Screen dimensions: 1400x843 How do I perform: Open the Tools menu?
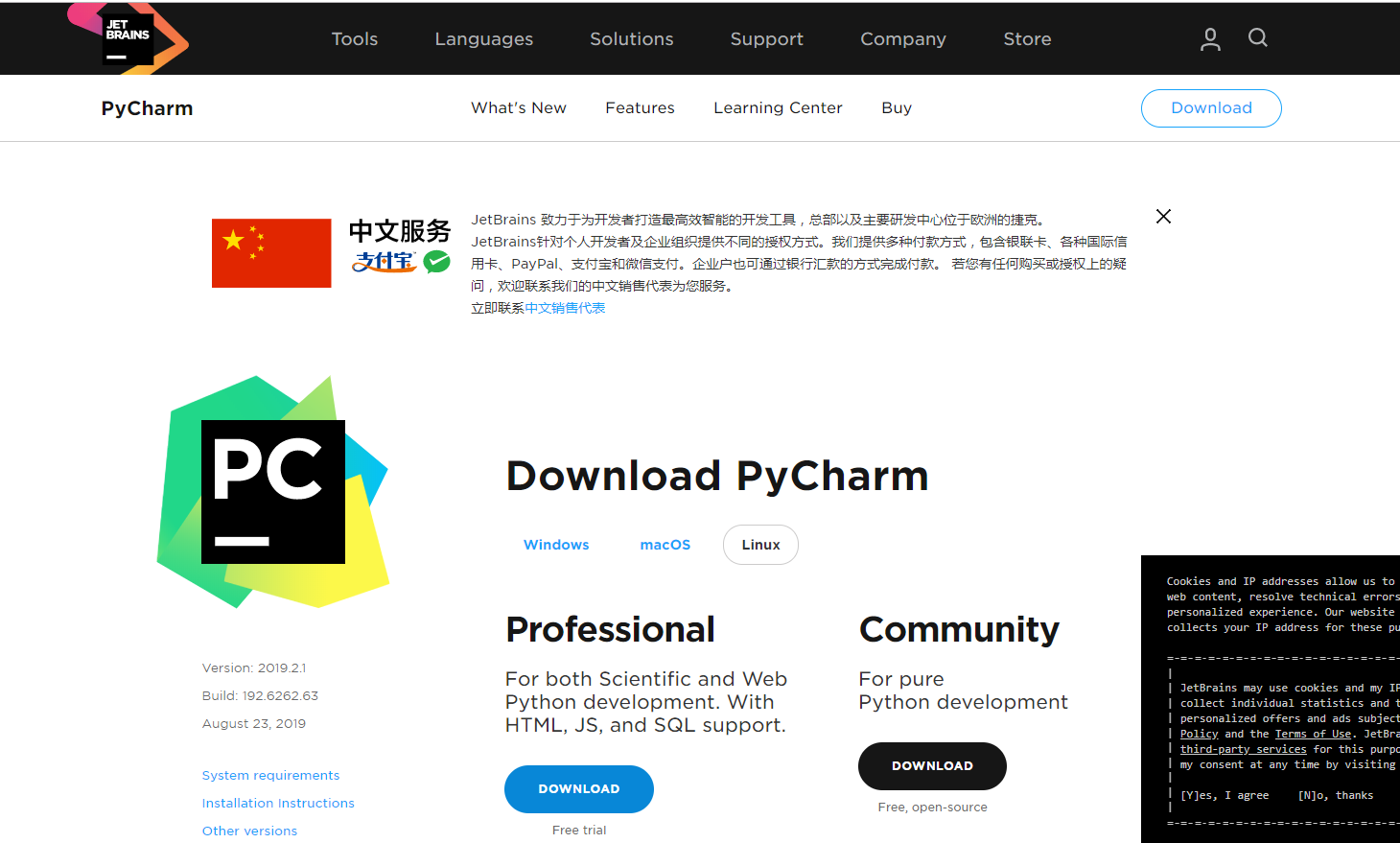[x=355, y=39]
